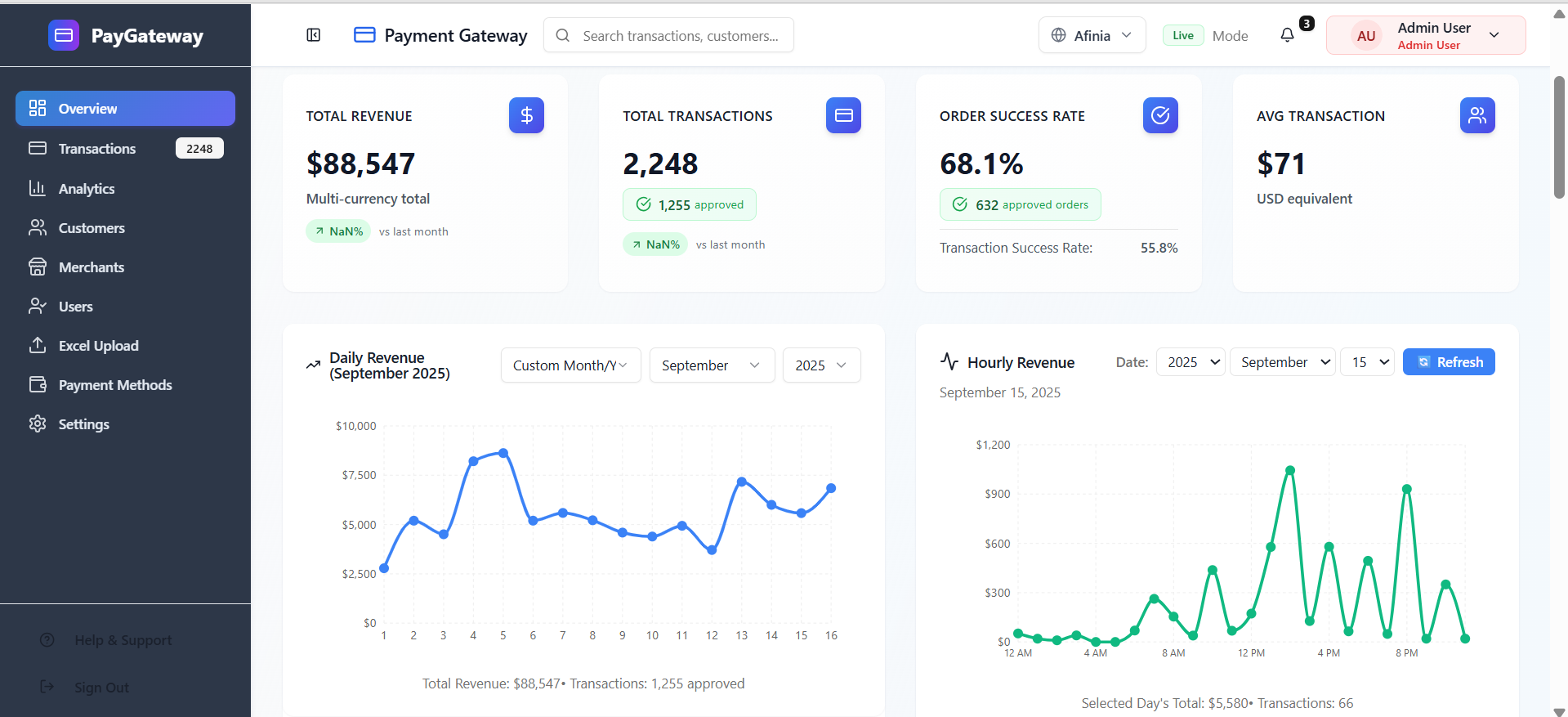Click the search magnifier icon
The width and height of the screenshot is (1568, 717).
pyautogui.click(x=562, y=35)
